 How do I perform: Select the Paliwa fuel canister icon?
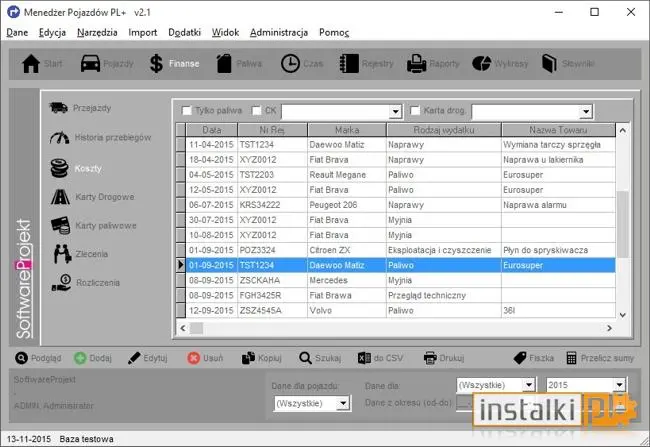click(x=224, y=63)
